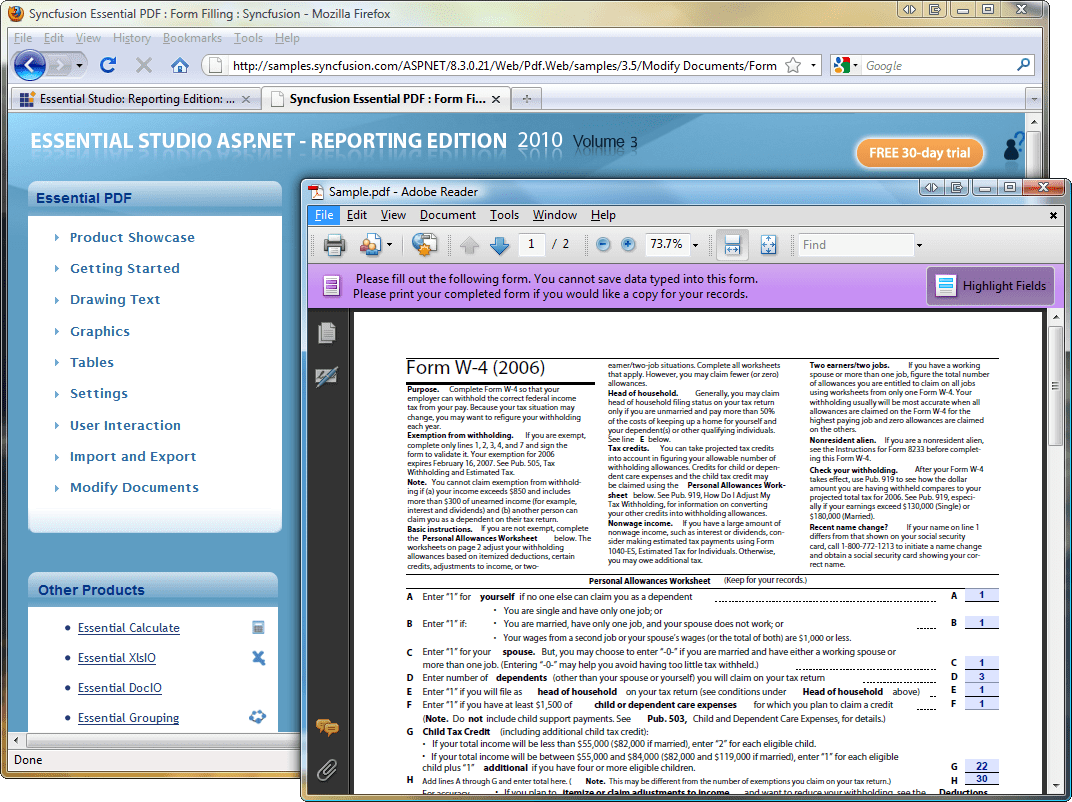Open a new tab with the plus button
The height and width of the screenshot is (802, 1072).
coord(526,99)
